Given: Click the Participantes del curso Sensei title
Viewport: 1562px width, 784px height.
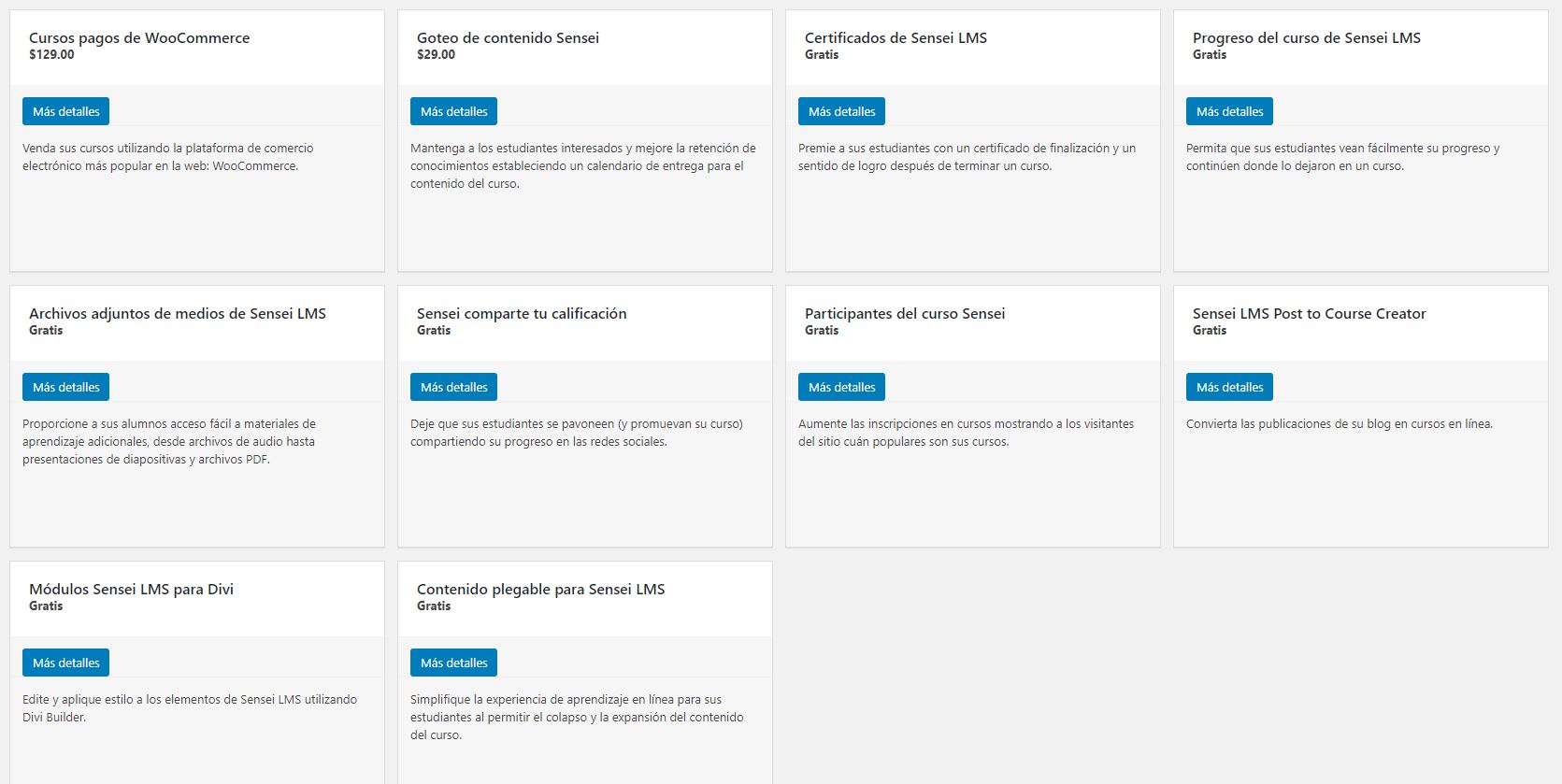Looking at the screenshot, I should 905,313.
